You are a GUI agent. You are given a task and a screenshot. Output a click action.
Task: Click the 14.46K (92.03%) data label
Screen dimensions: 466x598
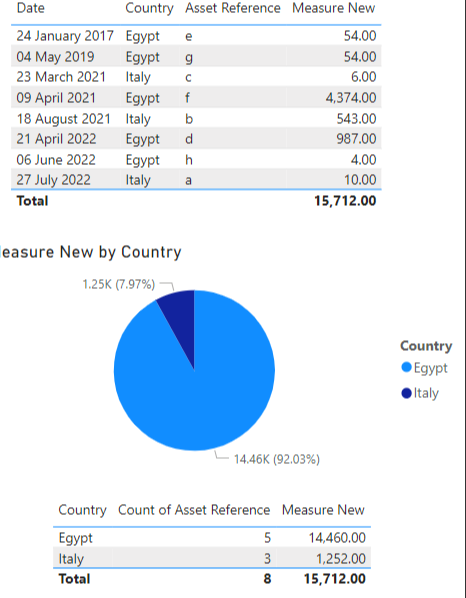276,459
